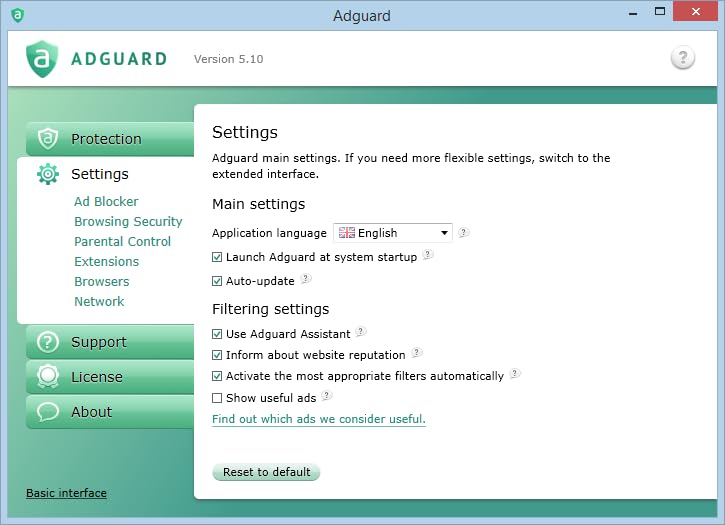Viewport: 725px width, 525px height.
Task: Click the small Adguard icon in title bar
Action: point(17,15)
